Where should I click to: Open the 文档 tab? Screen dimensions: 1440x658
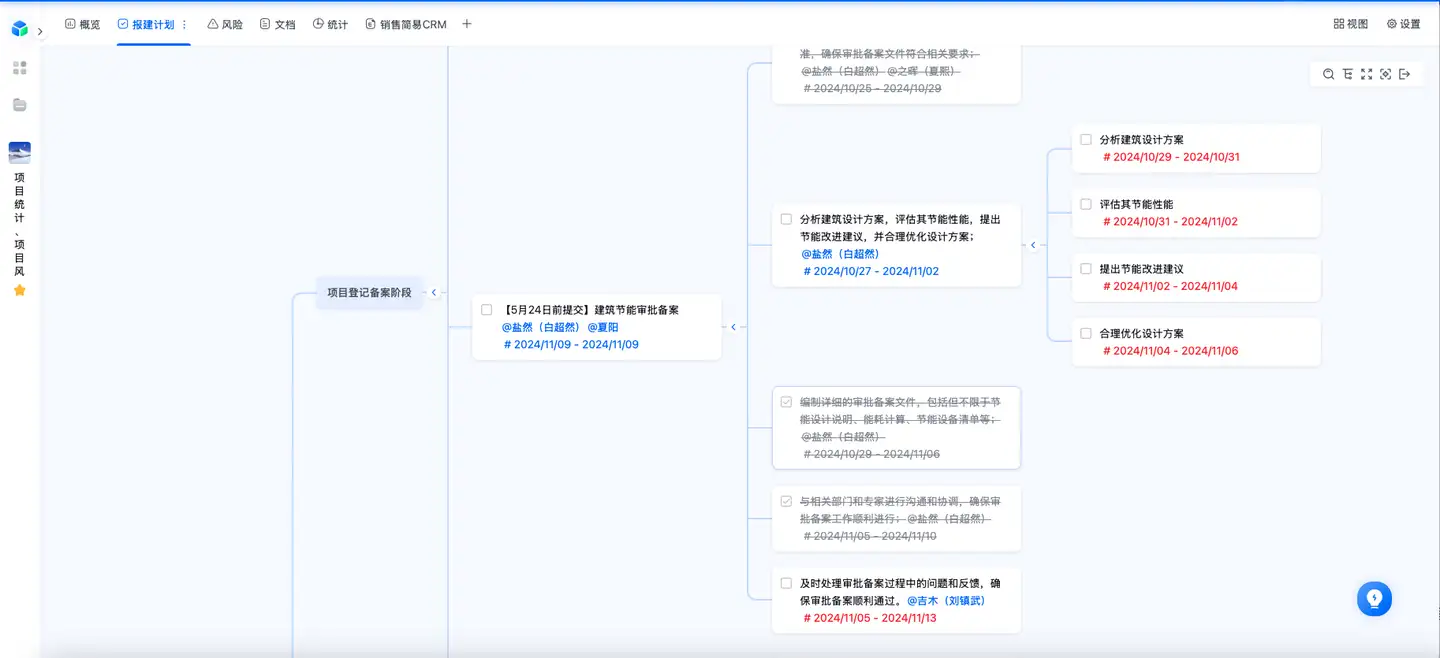pos(277,24)
